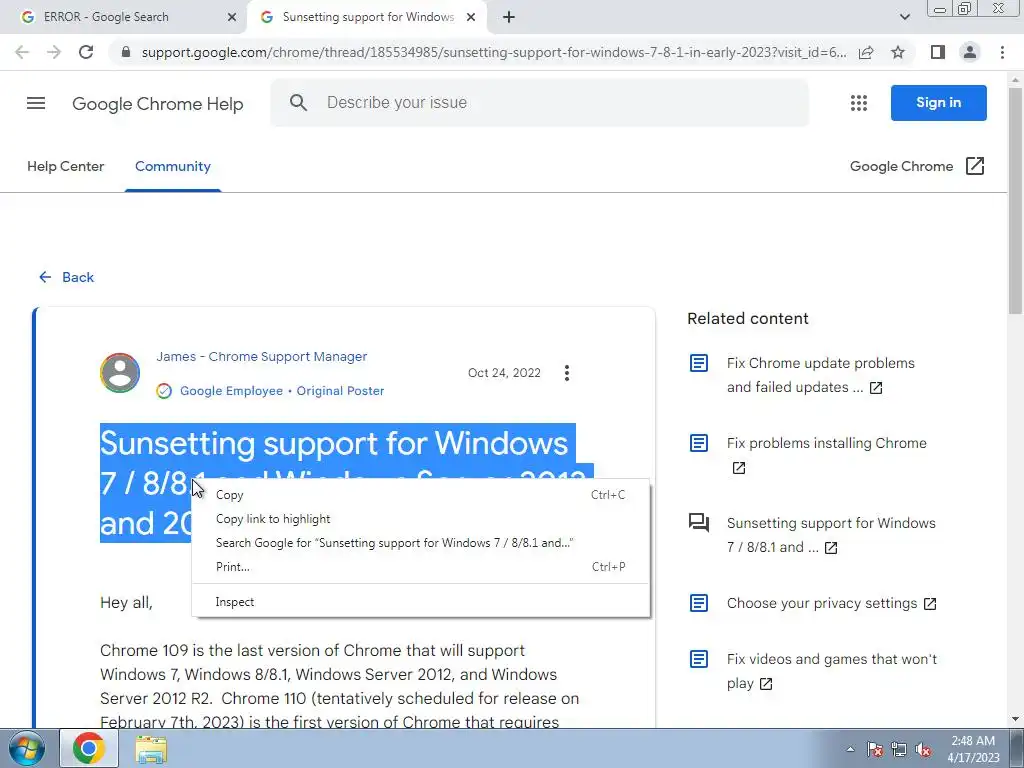Click the 'Hey all,' greeting text
1024x768 pixels.
pyautogui.click(x=126, y=603)
